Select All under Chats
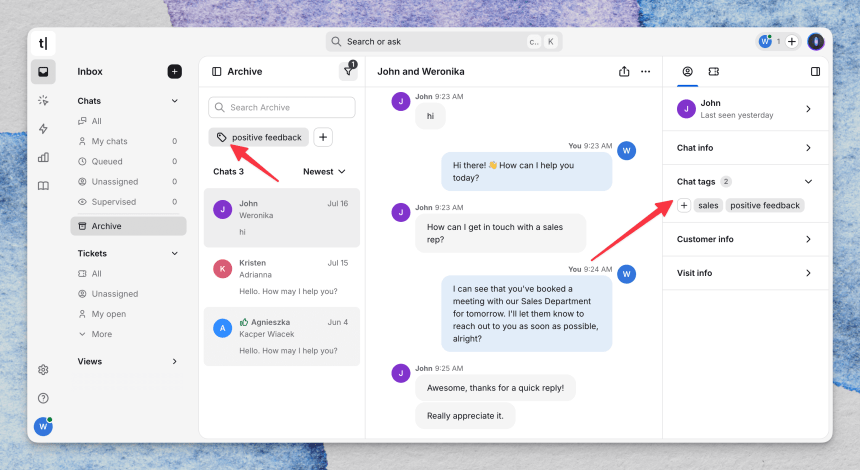The width and height of the screenshot is (860, 470). click(x=128, y=121)
